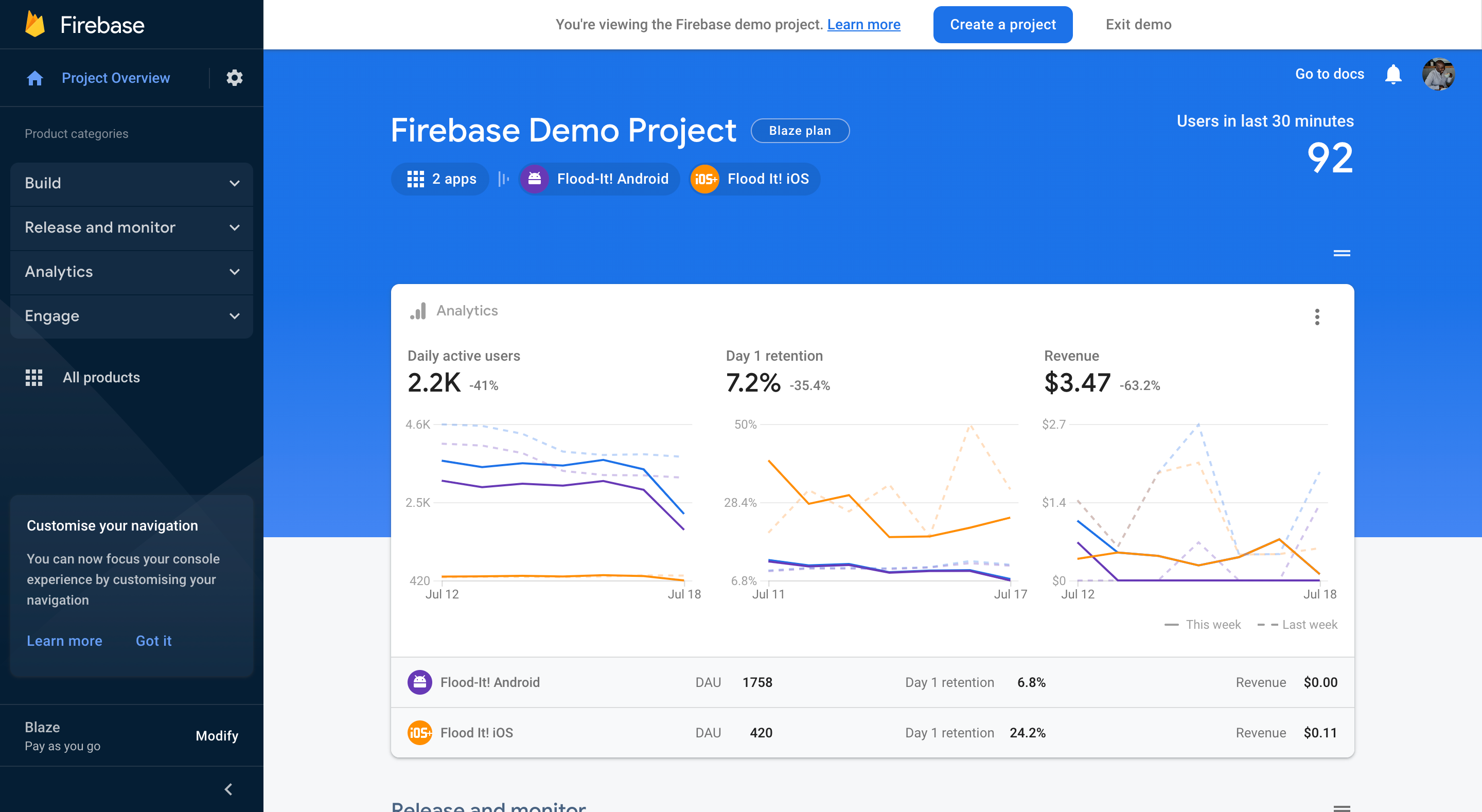Expand the Build category
The height and width of the screenshot is (812, 1482).
click(x=132, y=184)
